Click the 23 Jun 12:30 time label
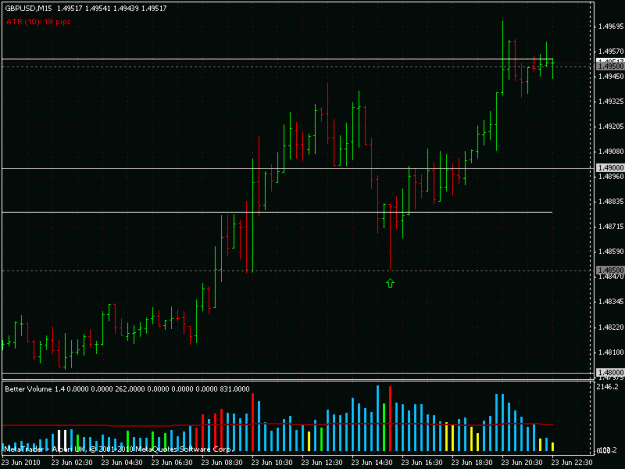The width and height of the screenshot is (625, 469). click(322, 462)
